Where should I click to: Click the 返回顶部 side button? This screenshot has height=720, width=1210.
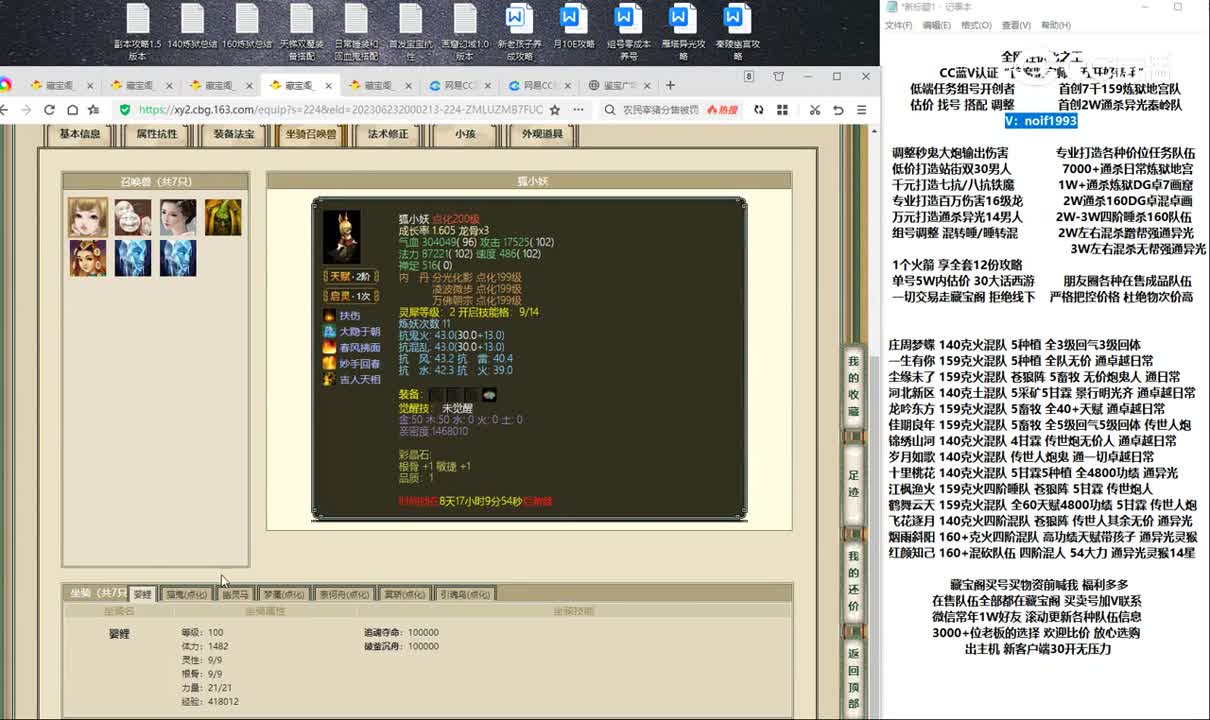point(853,678)
